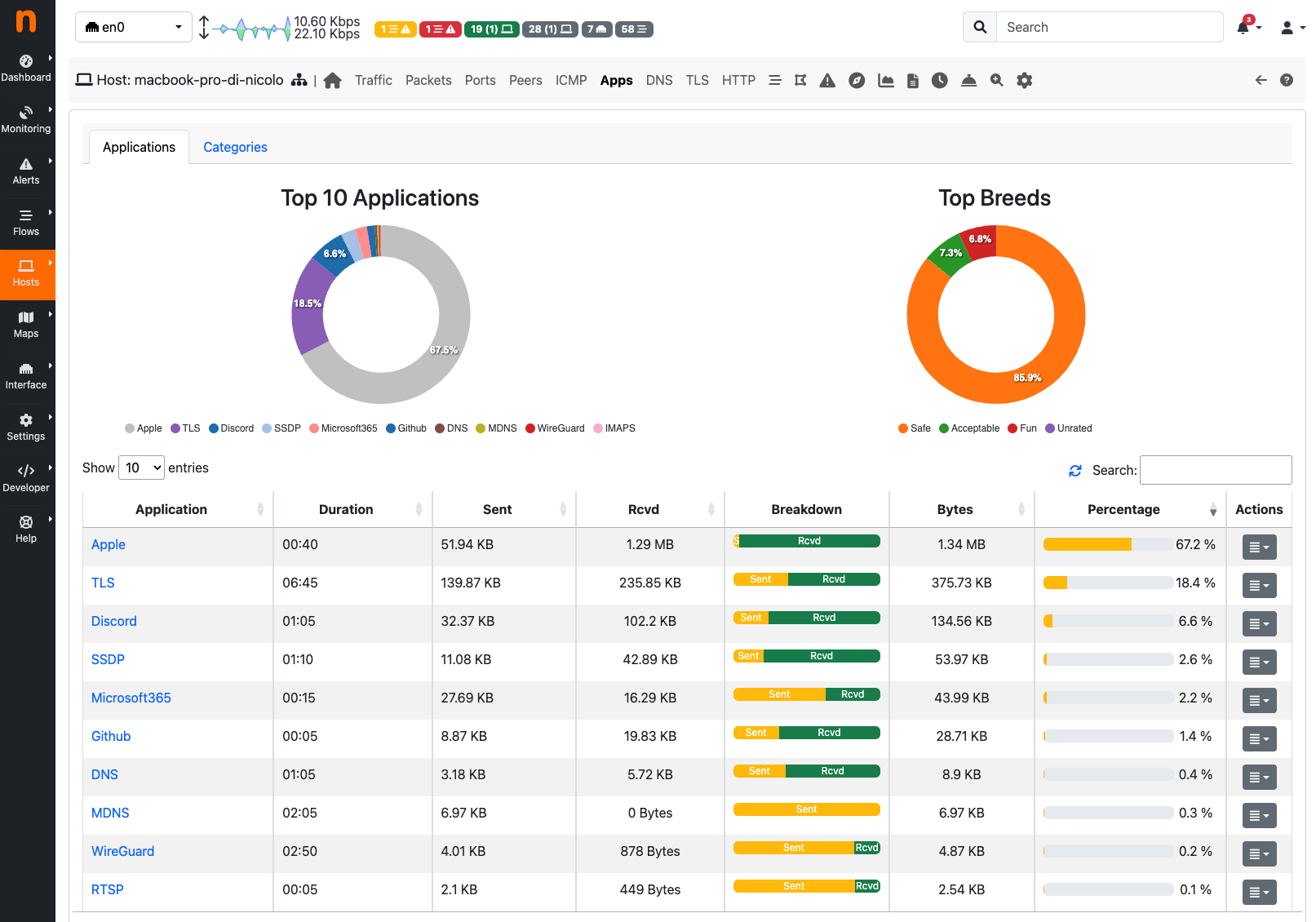Click the flag-shaped icon after the list icon
1316x922 pixels.
800,80
